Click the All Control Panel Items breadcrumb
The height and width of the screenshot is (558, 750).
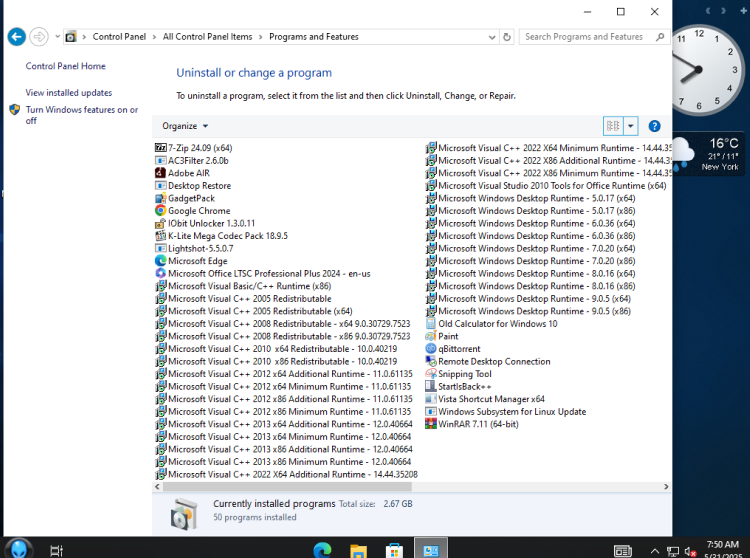[x=208, y=37]
